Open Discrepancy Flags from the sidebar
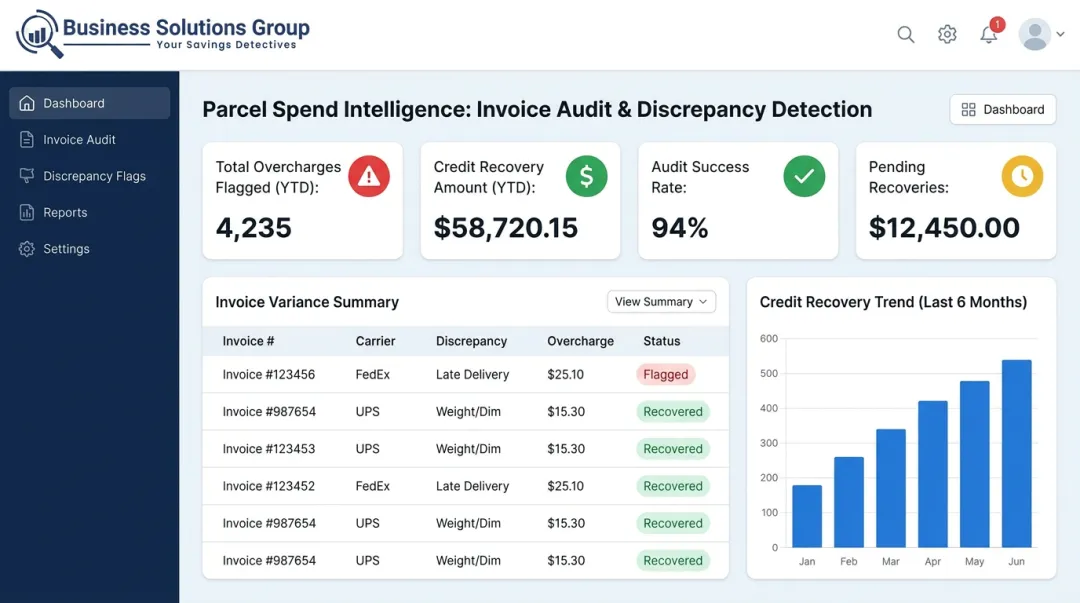Image resolution: width=1080 pixels, height=603 pixels. pos(90,176)
